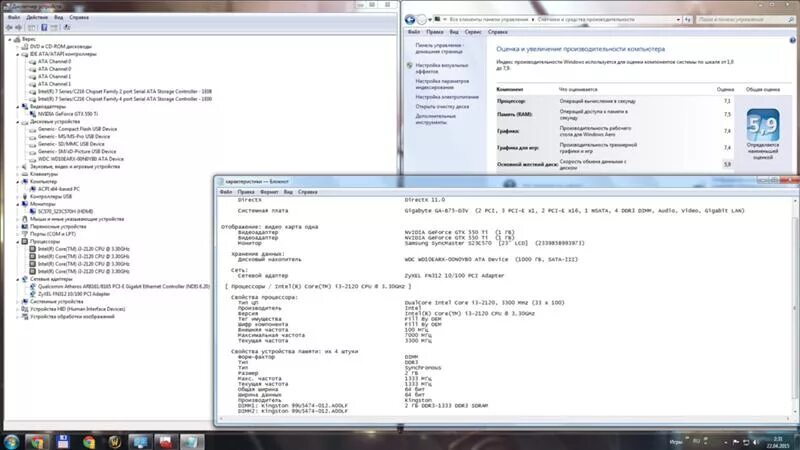Collapse the IDE ATA/ATAPI controllers node

click(17, 54)
